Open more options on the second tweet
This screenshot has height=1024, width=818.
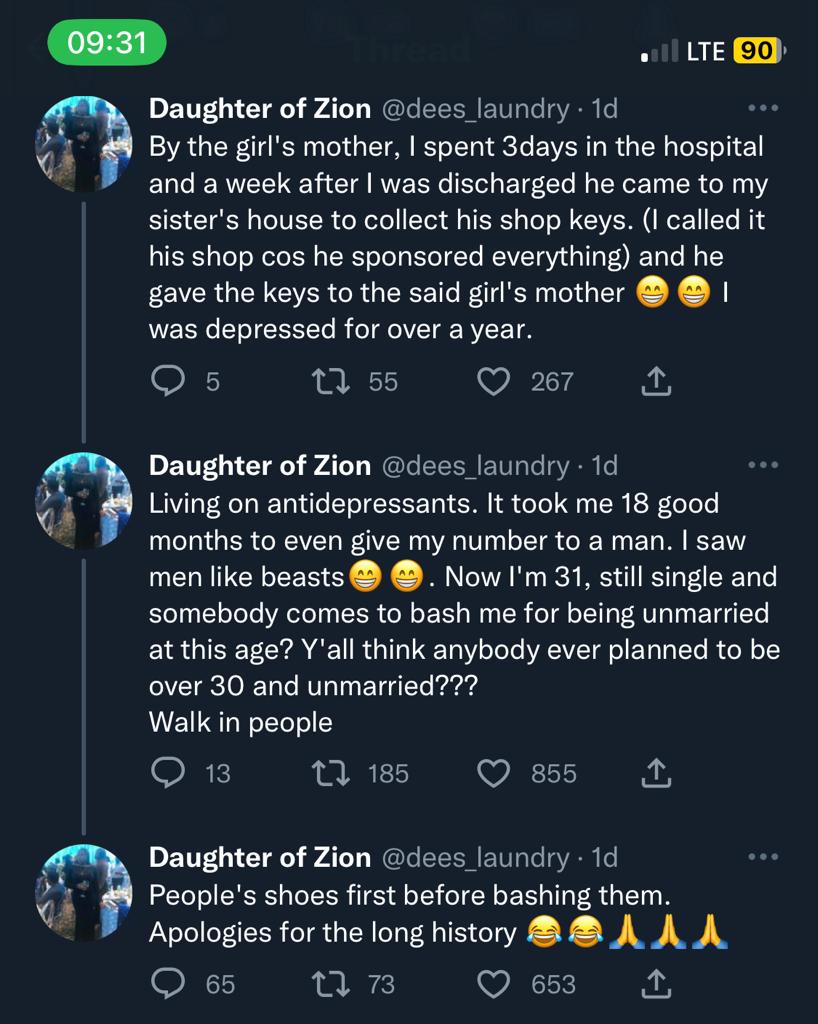(763, 465)
